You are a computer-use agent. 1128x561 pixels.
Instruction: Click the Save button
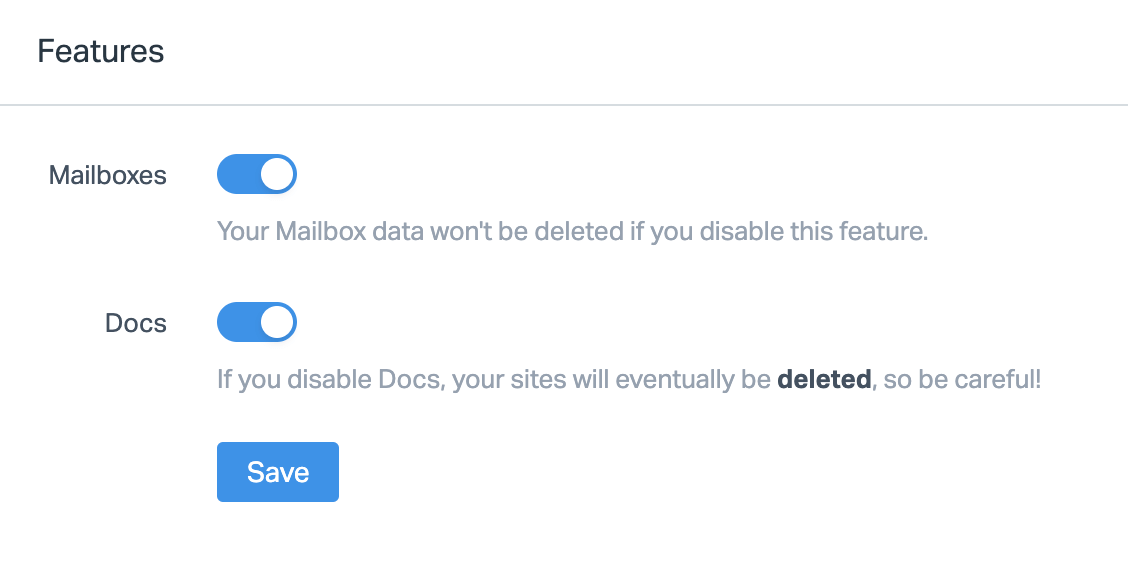pos(277,472)
